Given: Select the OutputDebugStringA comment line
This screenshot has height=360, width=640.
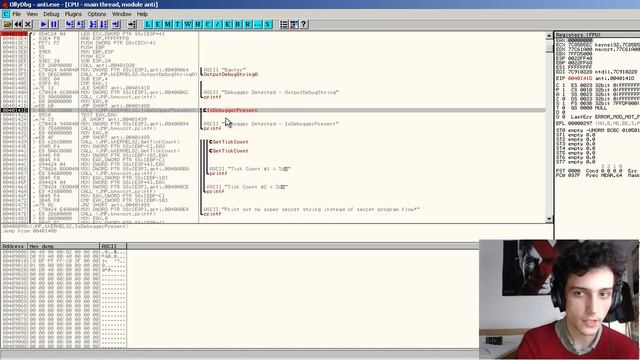Looking at the screenshot, I should click(231, 74).
